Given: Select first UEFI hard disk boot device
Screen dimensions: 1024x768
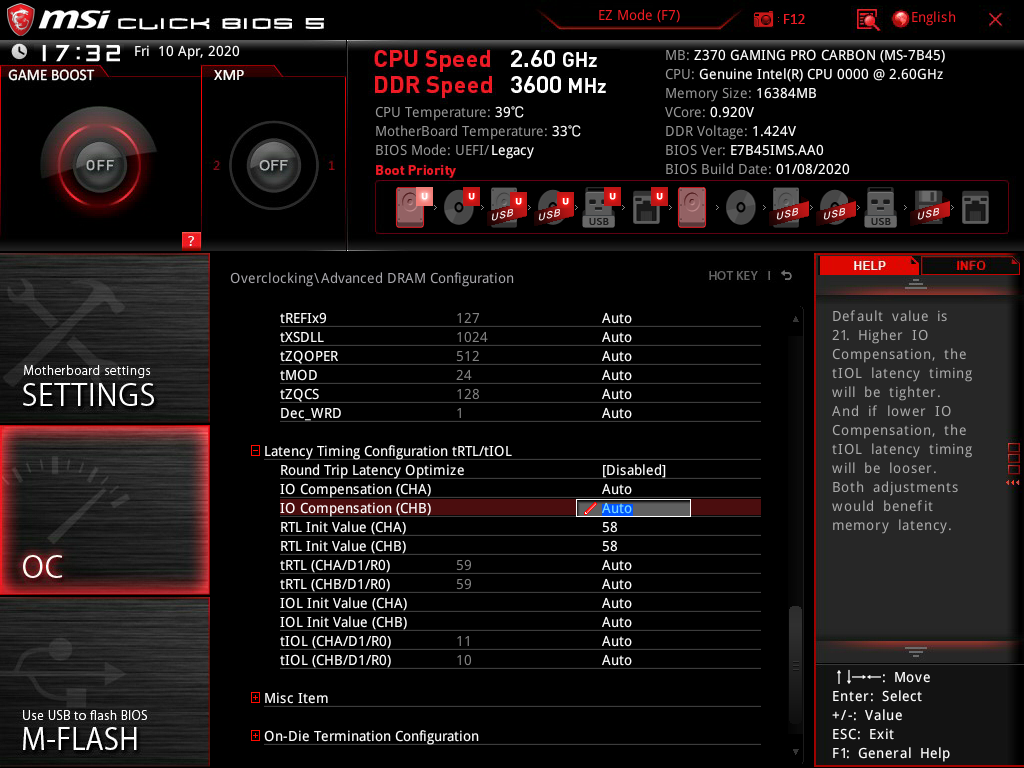Looking at the screenshot, I should pyautogui.click(x=413, y=207).
